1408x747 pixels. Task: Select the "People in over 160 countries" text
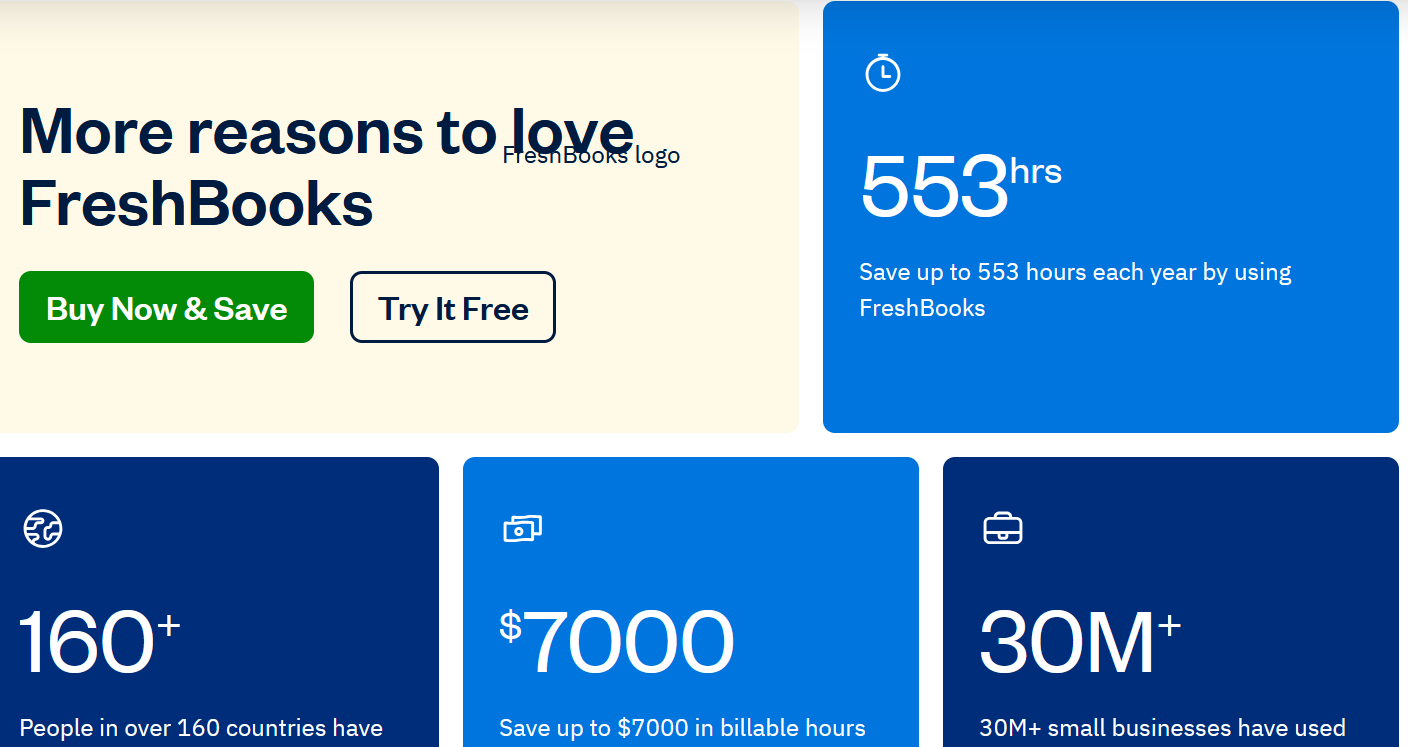[x=201, y=728]
